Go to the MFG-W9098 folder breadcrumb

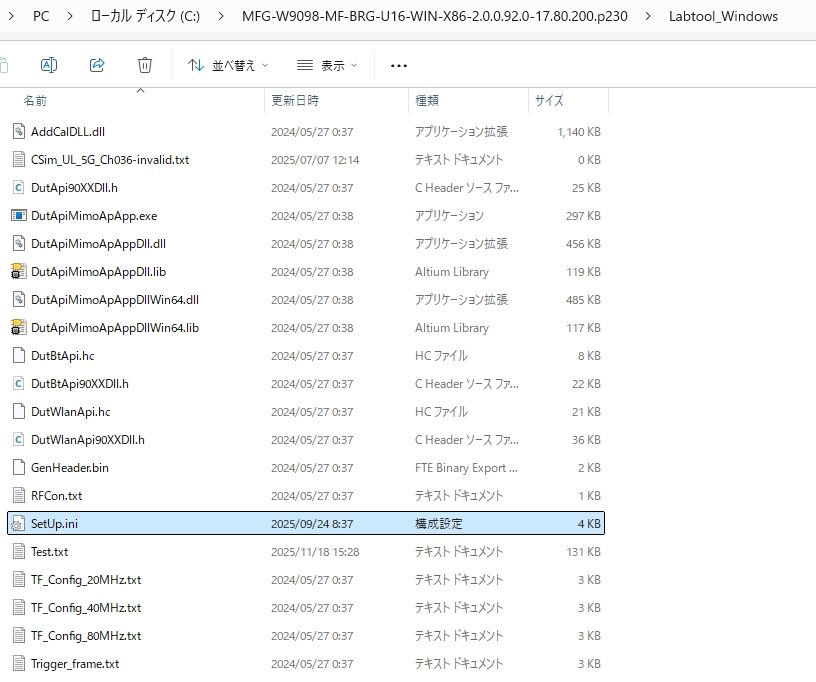coord(435,17)
